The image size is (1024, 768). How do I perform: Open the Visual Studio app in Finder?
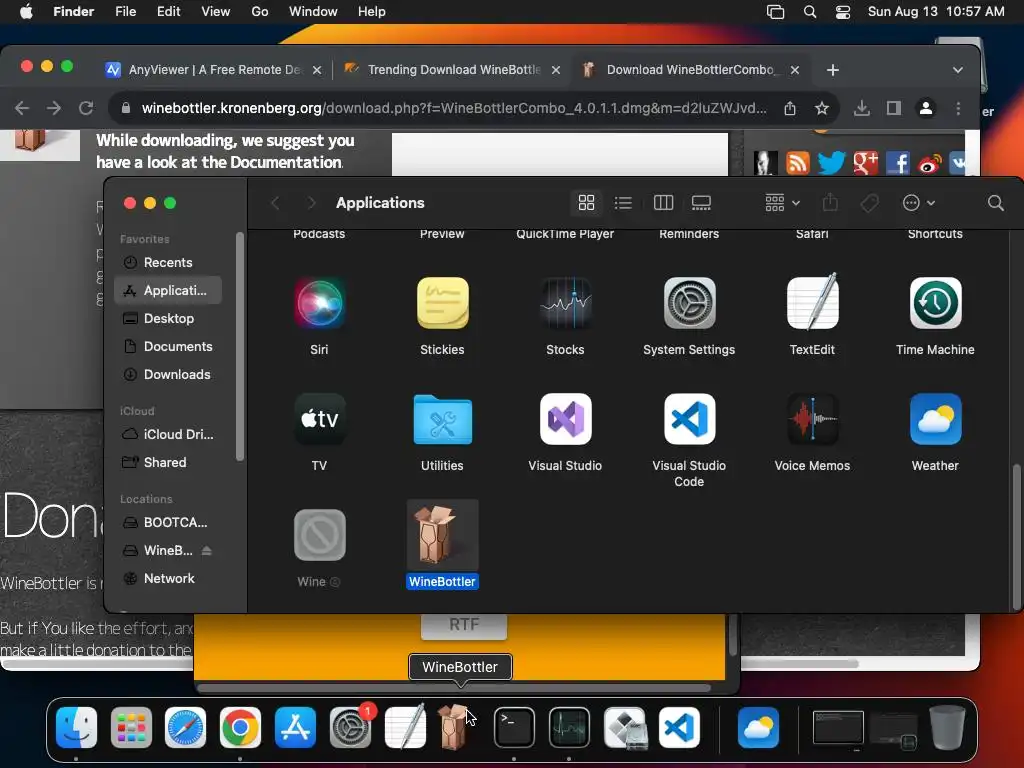[566, 419]
